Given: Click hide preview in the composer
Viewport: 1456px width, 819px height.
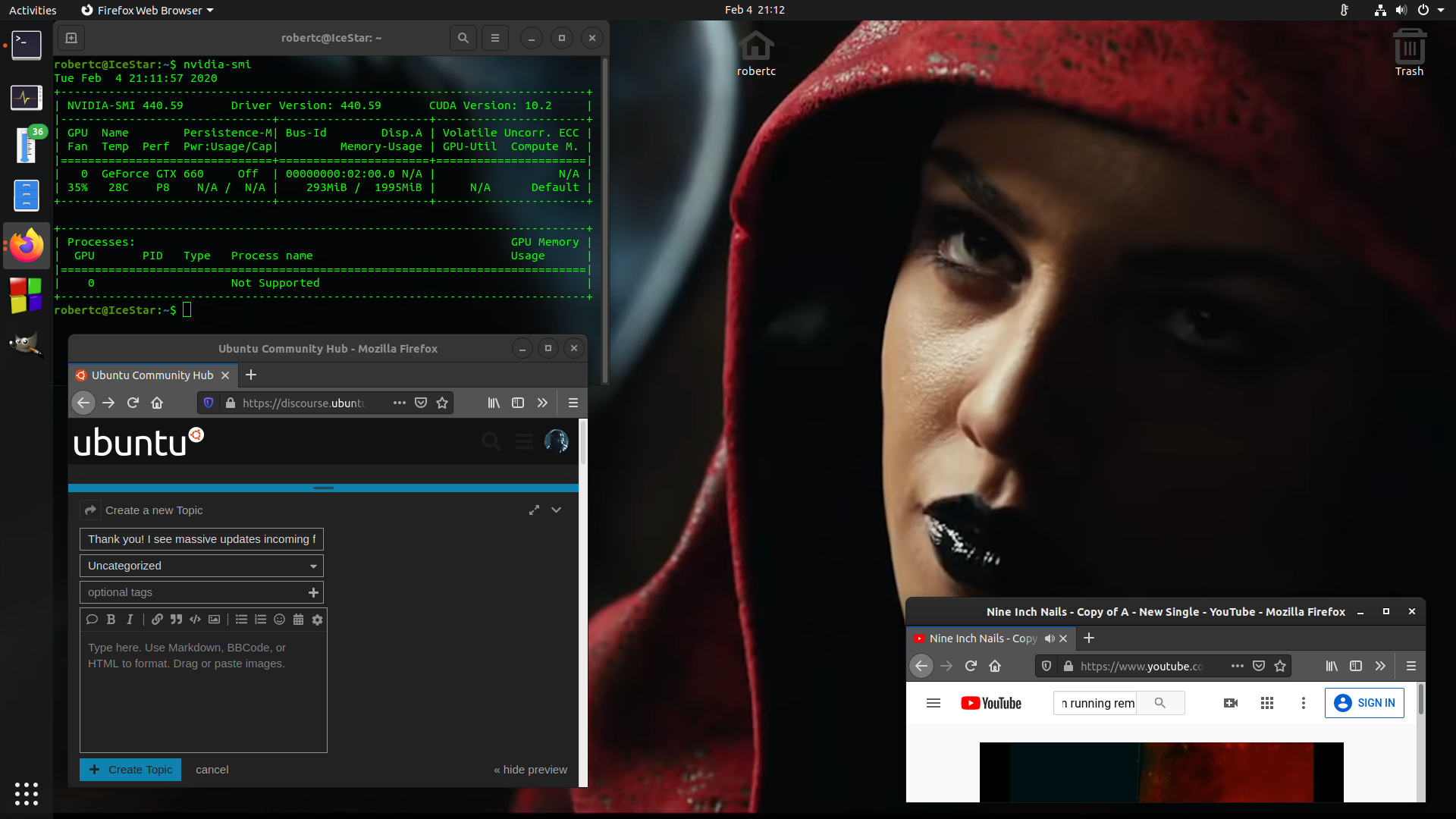Looking at the screenshot, I should pos(530,770).
